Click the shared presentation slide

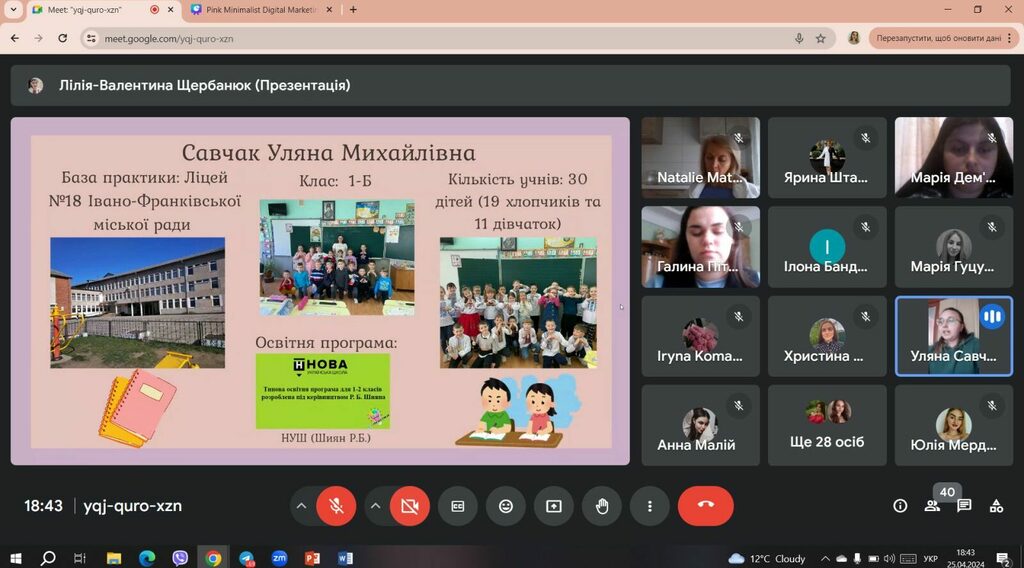click(320, 291)
